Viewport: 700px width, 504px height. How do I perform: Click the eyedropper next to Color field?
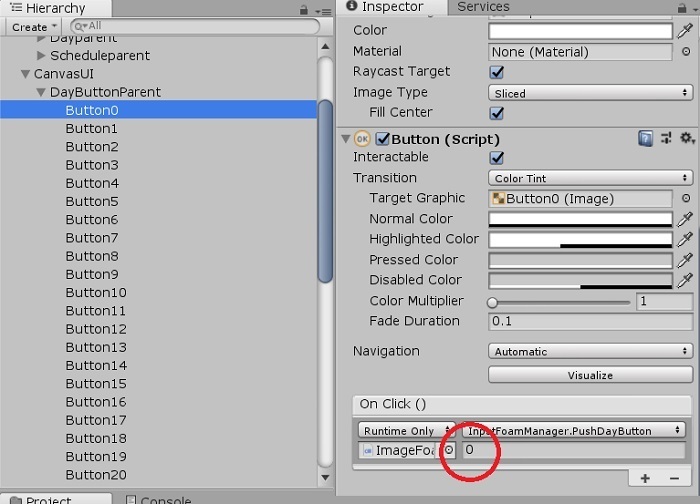point(685,31)
